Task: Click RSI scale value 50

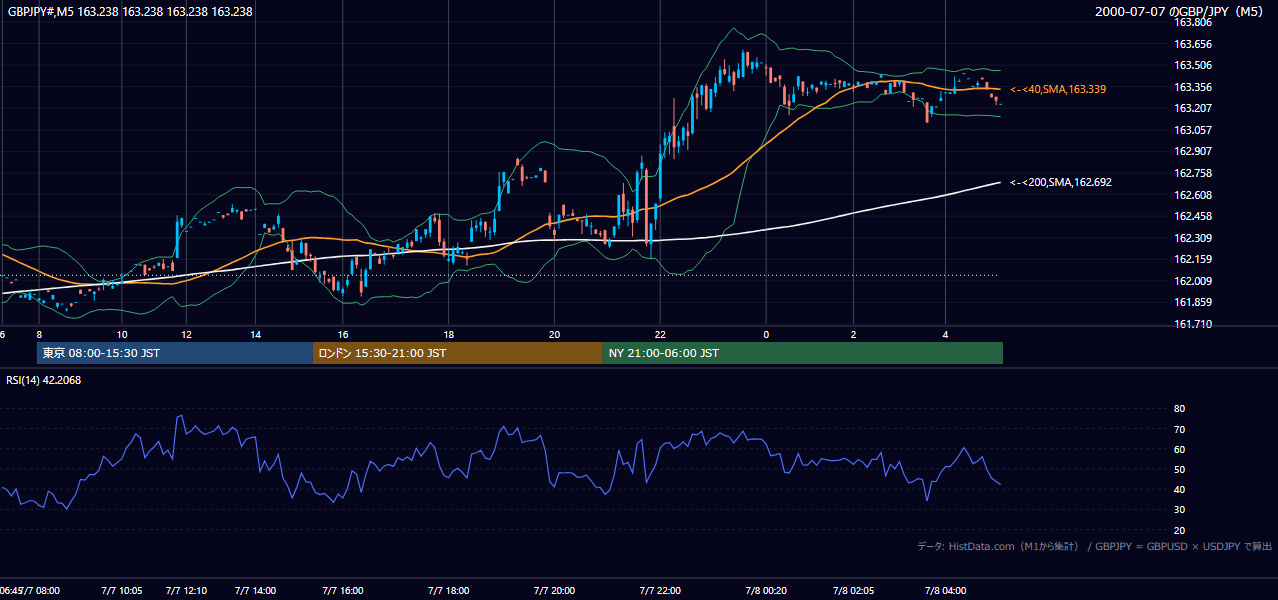Action: (x=1180, y=469)
